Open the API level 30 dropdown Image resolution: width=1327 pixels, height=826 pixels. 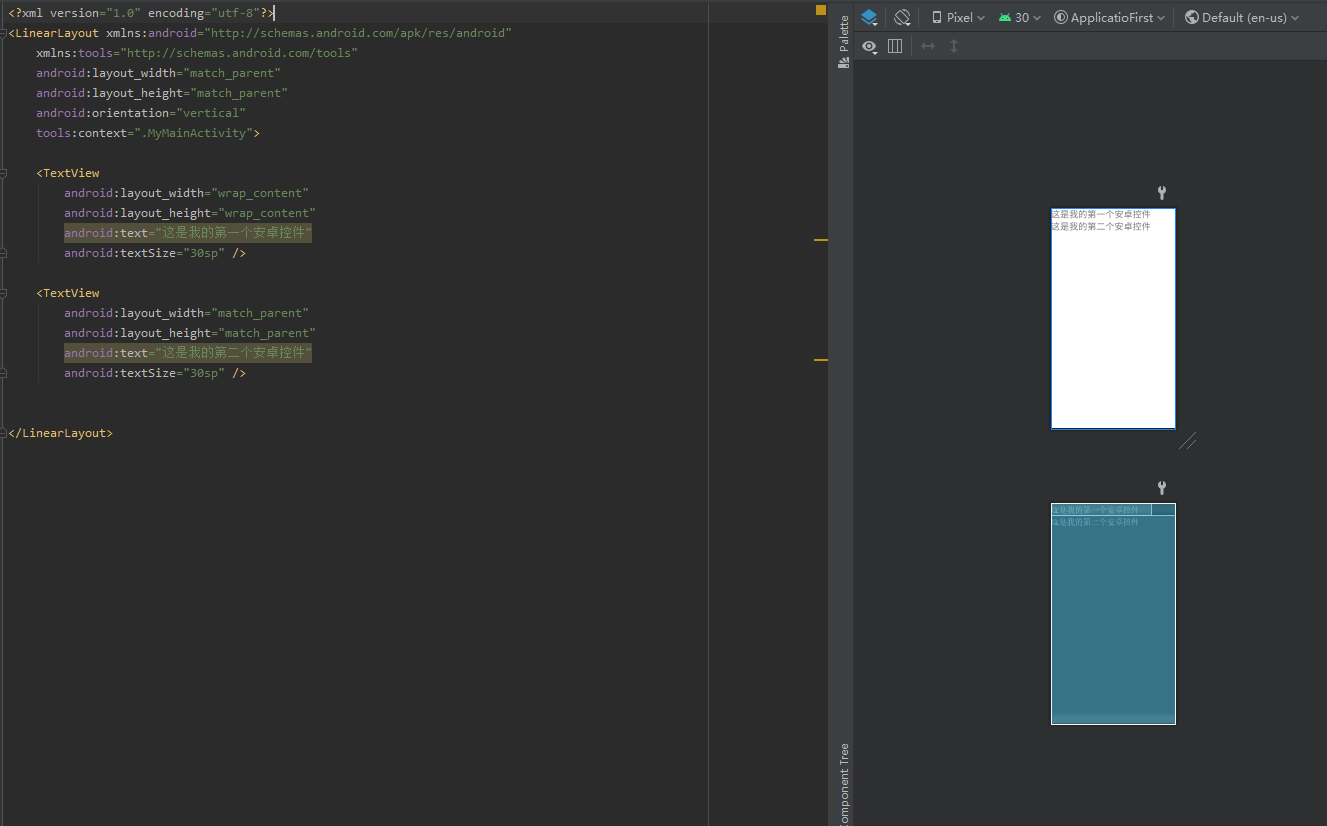point(1019,17)
